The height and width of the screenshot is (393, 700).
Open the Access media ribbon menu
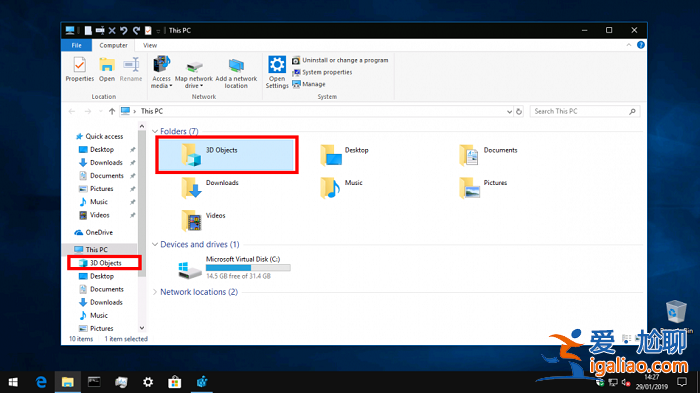click(161, 72)
